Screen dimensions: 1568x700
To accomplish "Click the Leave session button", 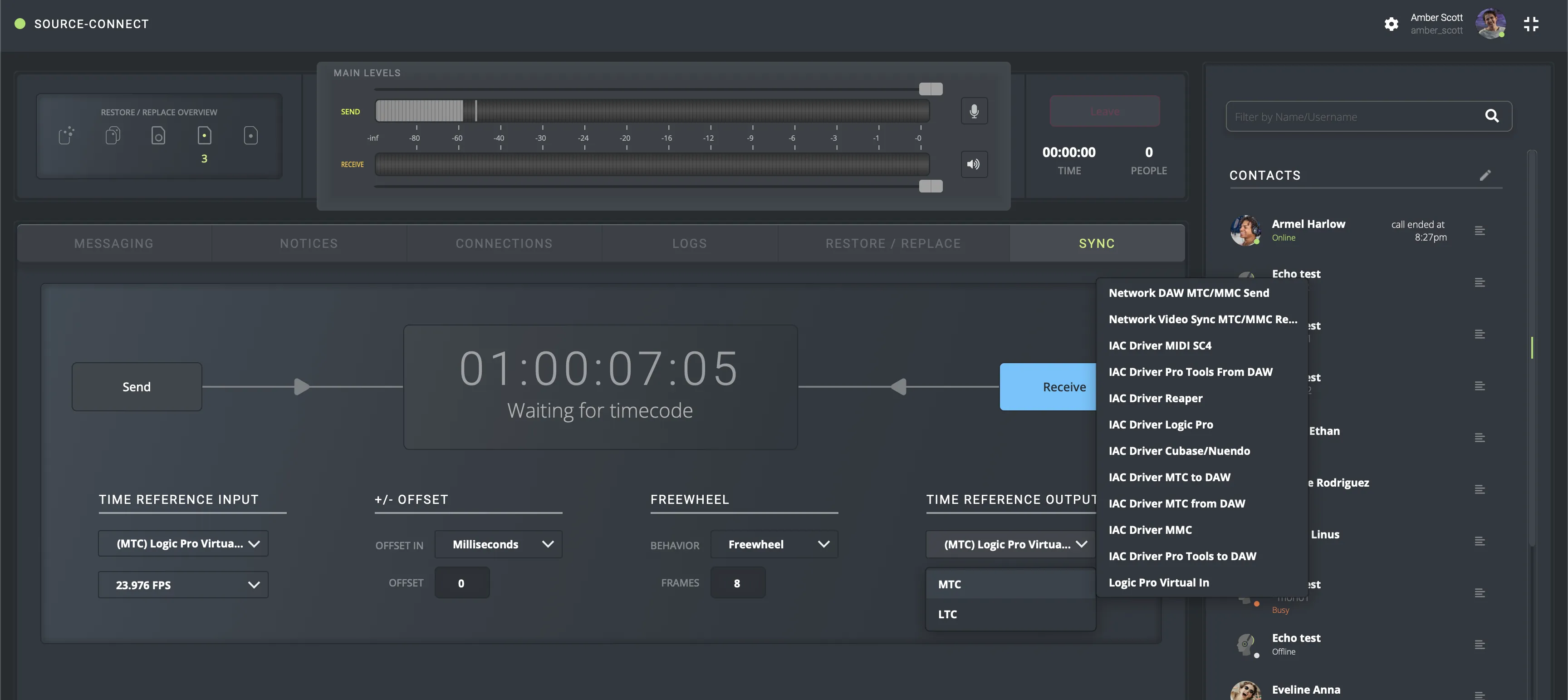I will 1104,111.
